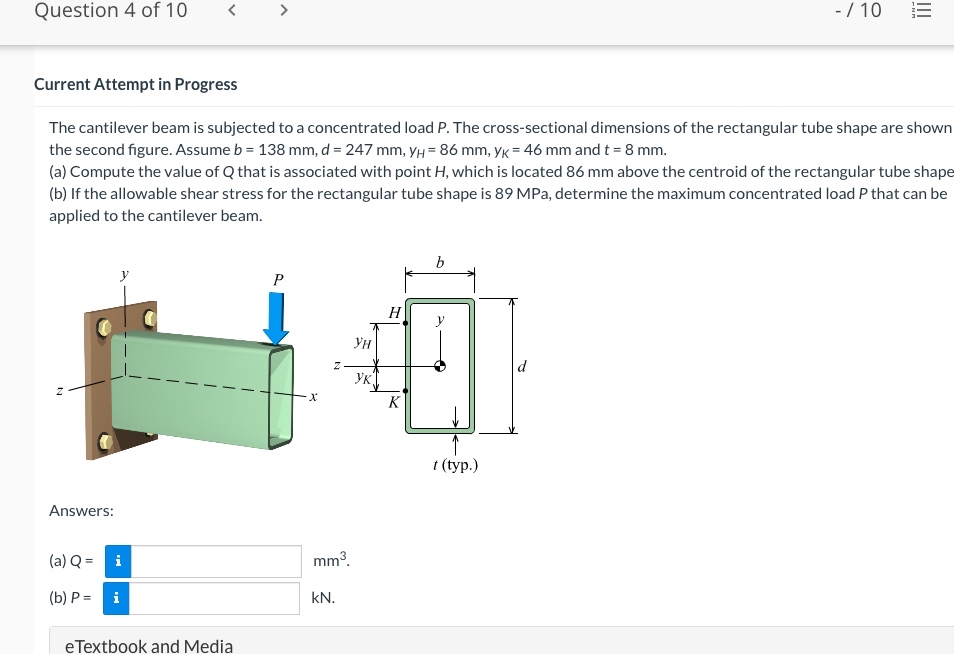This screenshot has height=654, width=954.
Task: Click the - / 10 score indicator
Action: [857, 10]
